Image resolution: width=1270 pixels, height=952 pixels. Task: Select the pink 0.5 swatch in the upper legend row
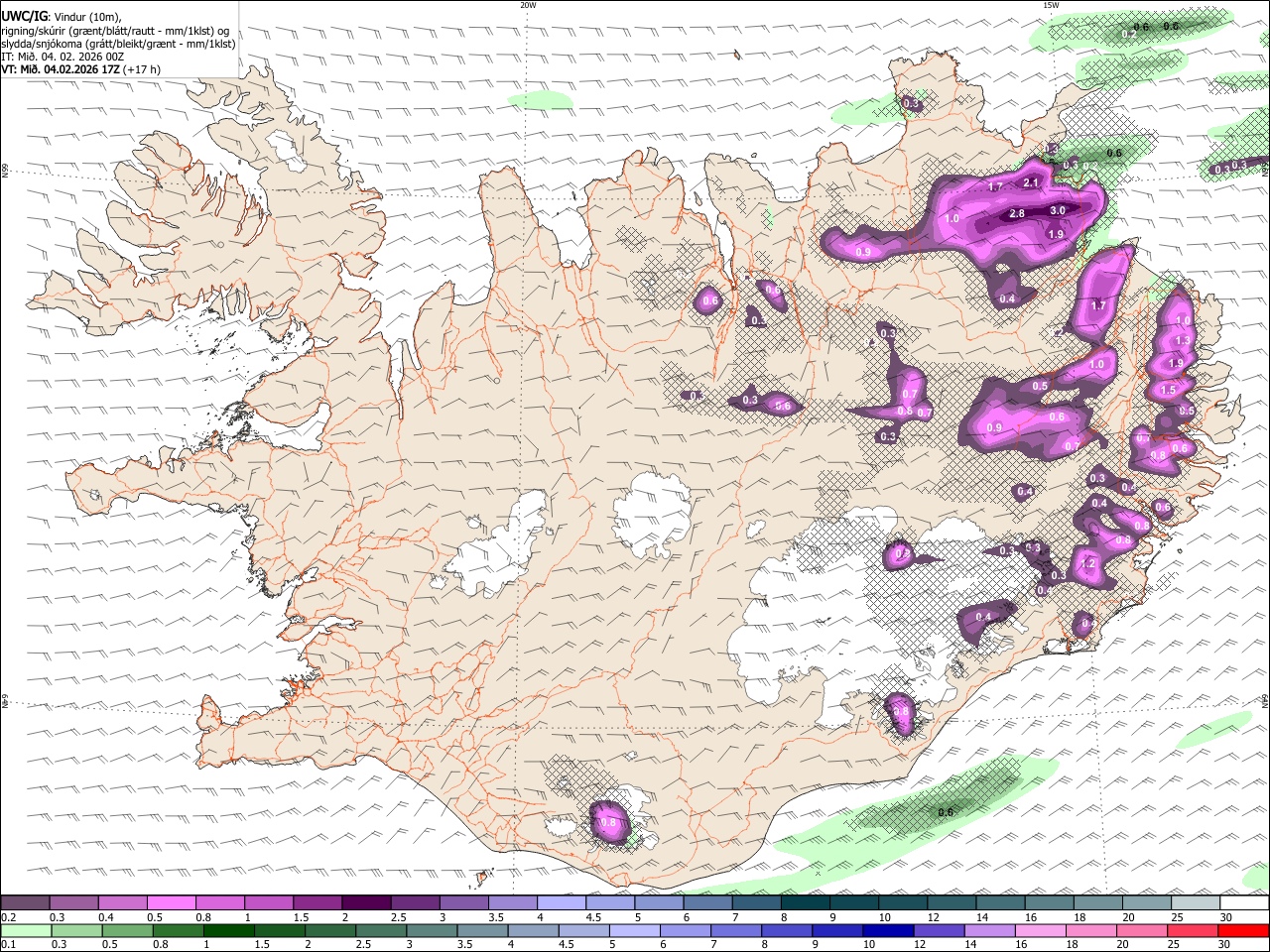(171, 902)
